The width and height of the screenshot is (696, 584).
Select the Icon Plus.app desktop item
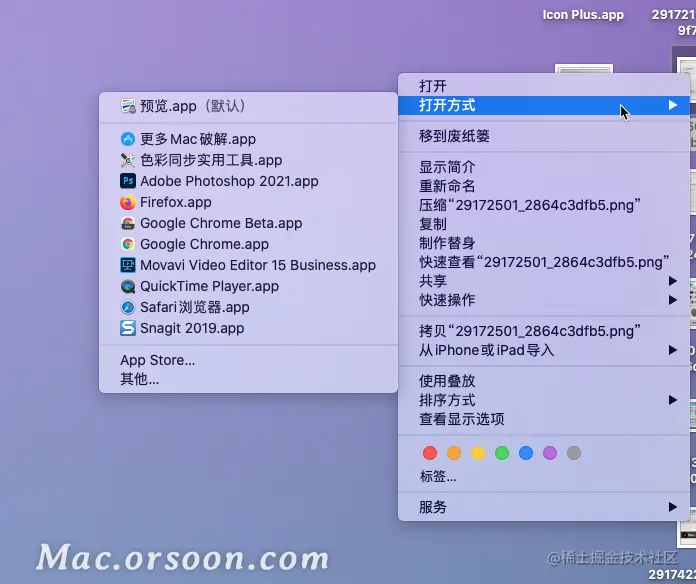[x=583, y=15]
